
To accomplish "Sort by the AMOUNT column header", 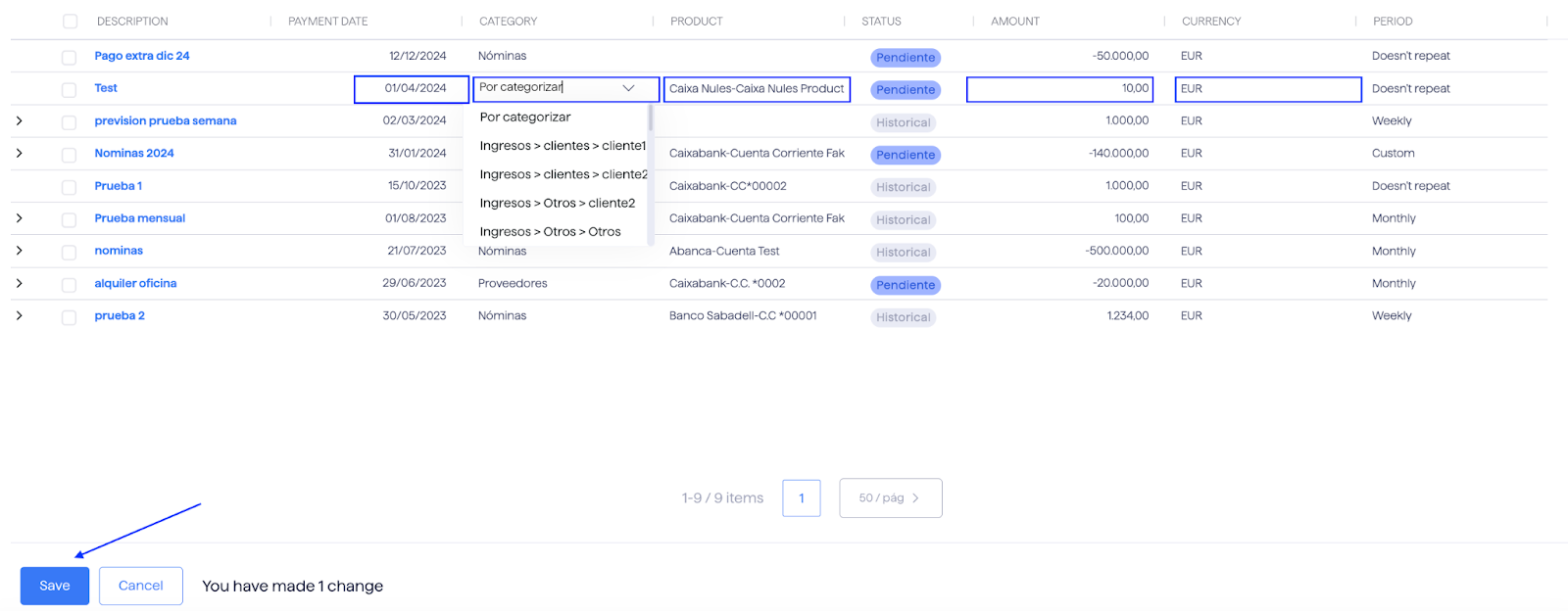I will tap(1015, 22).
